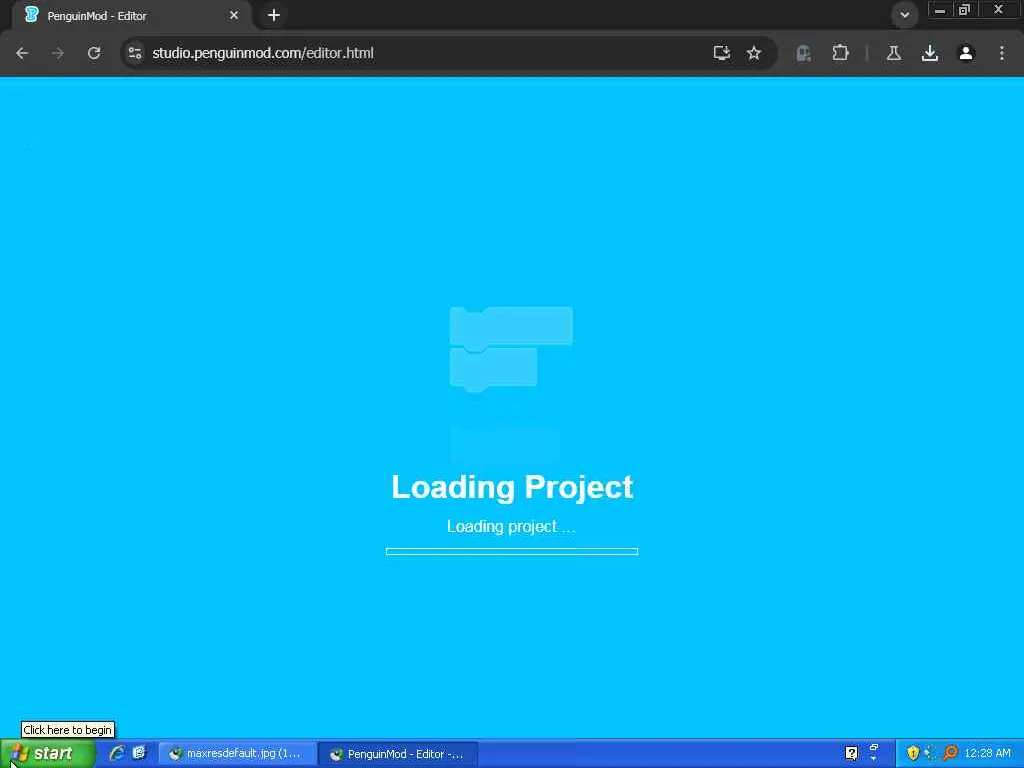Open the profile avatar menu
The width and height of the screenshot is (1024, 768).
966,53
